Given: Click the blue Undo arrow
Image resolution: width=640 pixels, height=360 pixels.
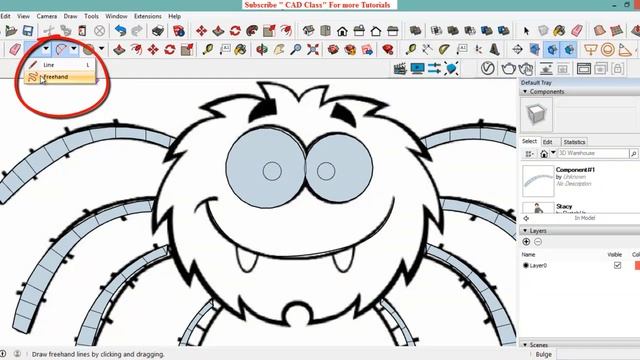Looking at the screenshot, I should 120,31.
